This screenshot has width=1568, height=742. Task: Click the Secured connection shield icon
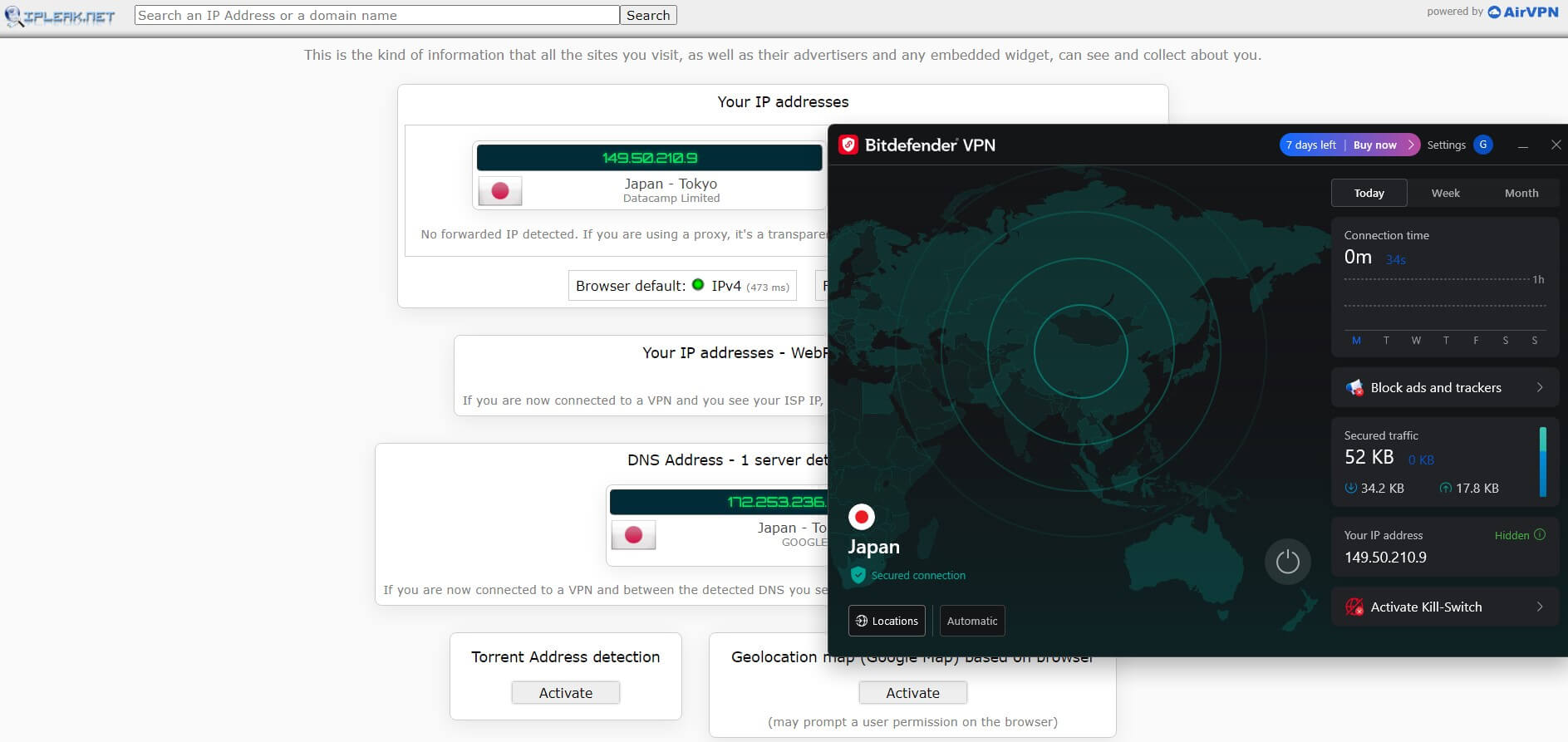pos(858,575)
